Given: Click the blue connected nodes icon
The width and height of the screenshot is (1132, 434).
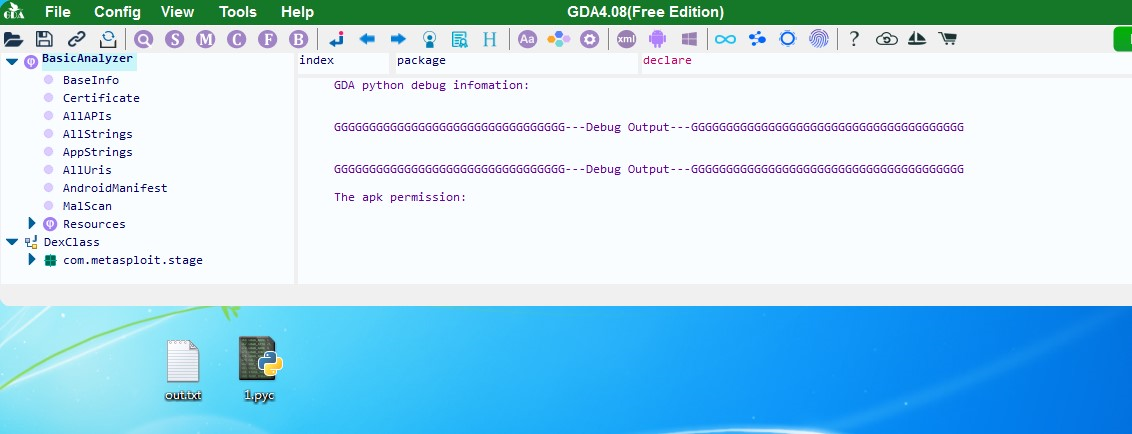Looking at the screenshot, I should 757,39.
